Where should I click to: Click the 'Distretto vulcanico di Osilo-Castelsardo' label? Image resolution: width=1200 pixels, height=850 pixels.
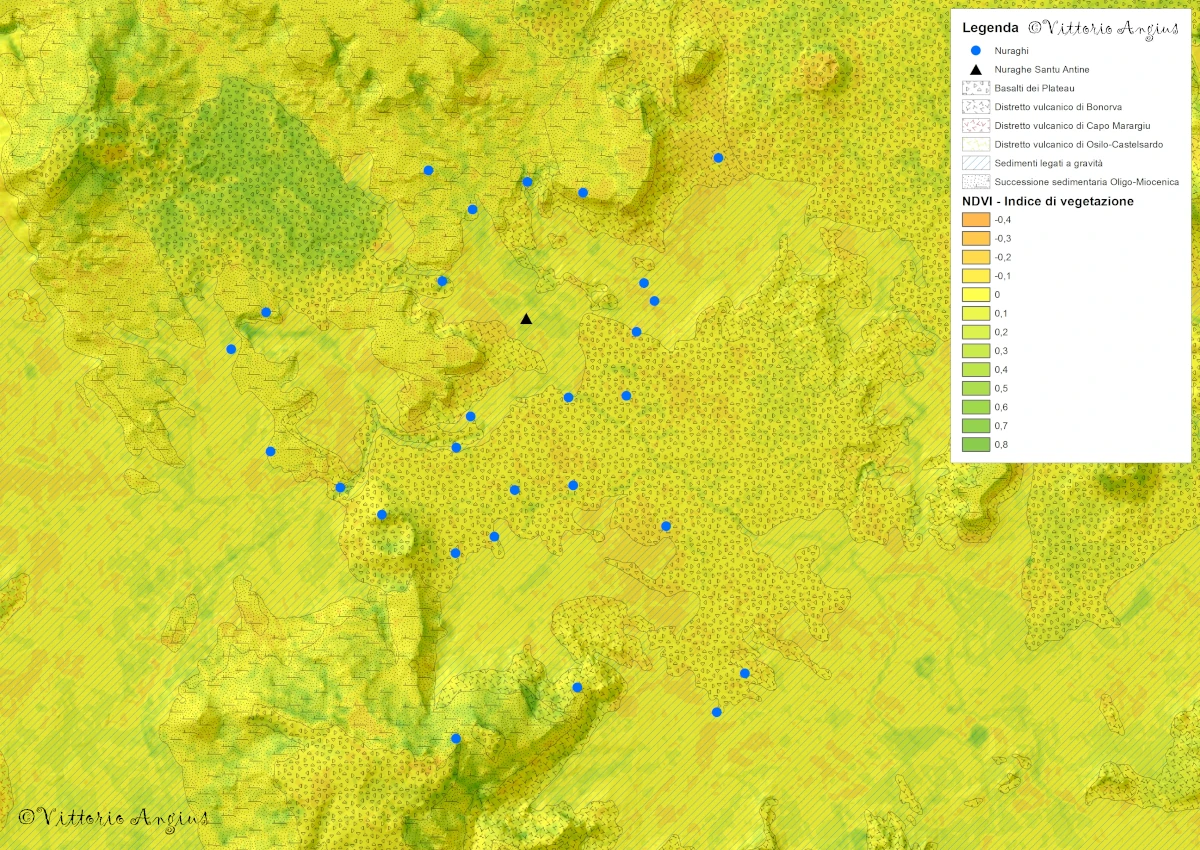(x=1079, y=144)
